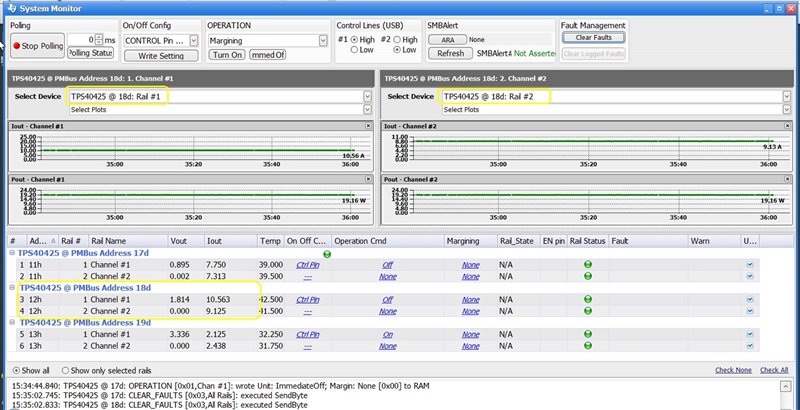800x410 pixels.
Task: Click the log pane scrollbar up arrow
Action: click(x=786, y=386)
